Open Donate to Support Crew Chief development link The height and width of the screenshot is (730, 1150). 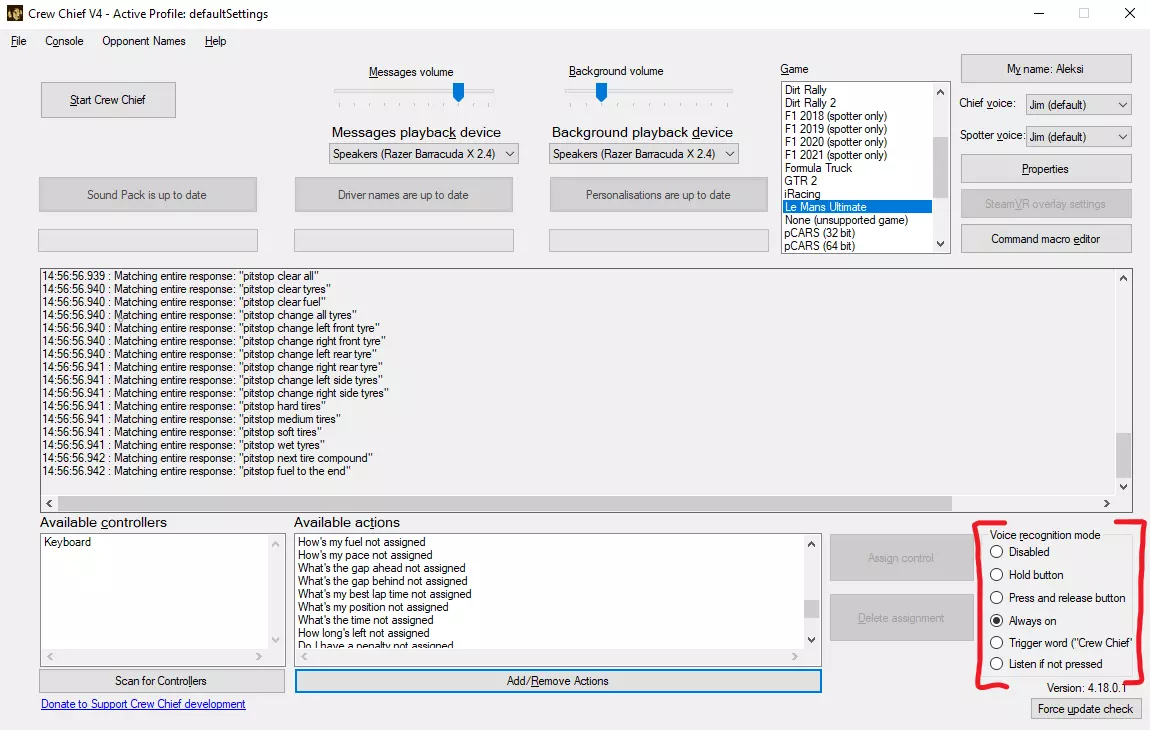coord(143,704)
